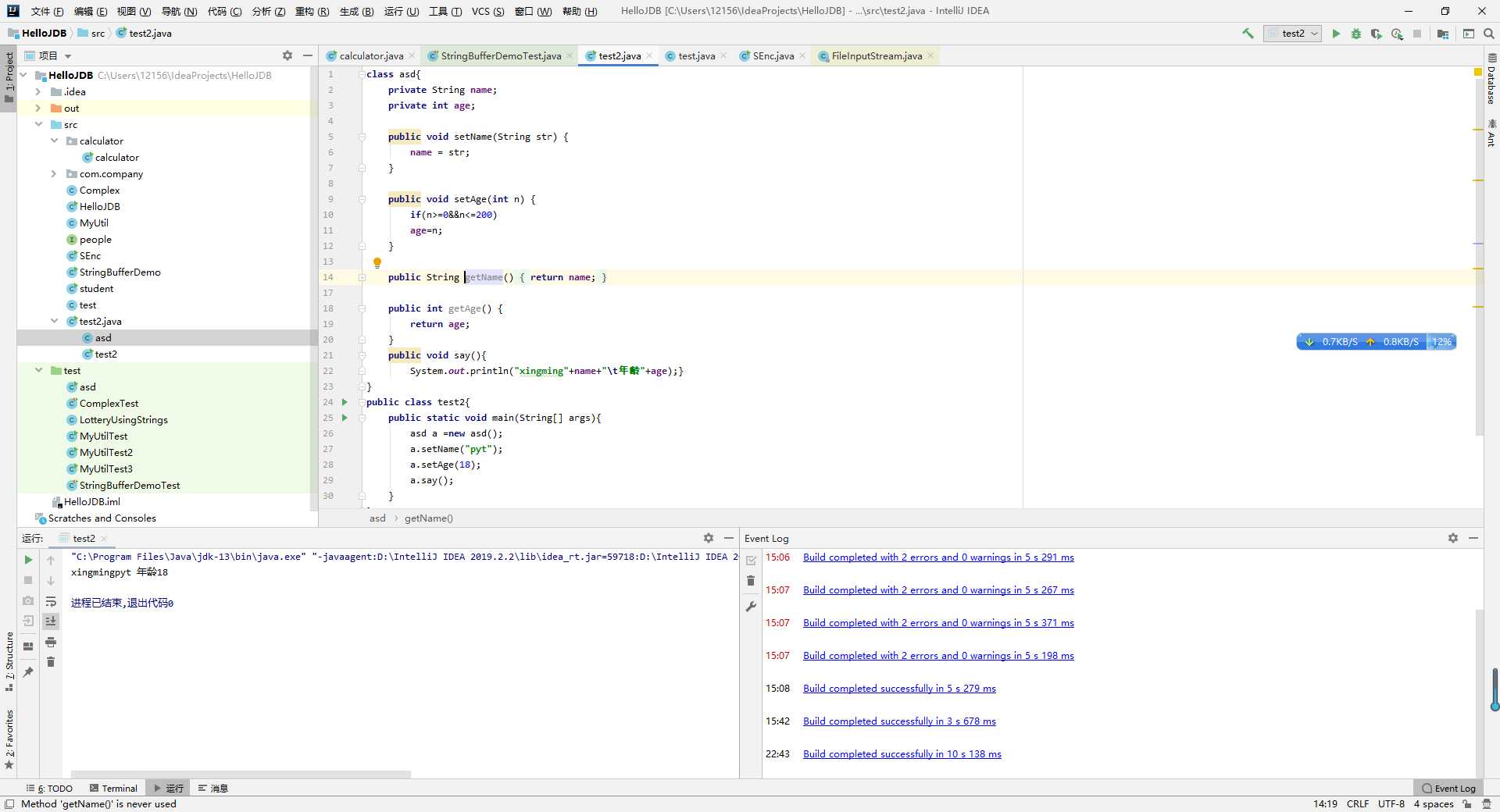Clear Event Log with the trash icon
This screenshot has width=1500, height=812.
tap(751, 581)
